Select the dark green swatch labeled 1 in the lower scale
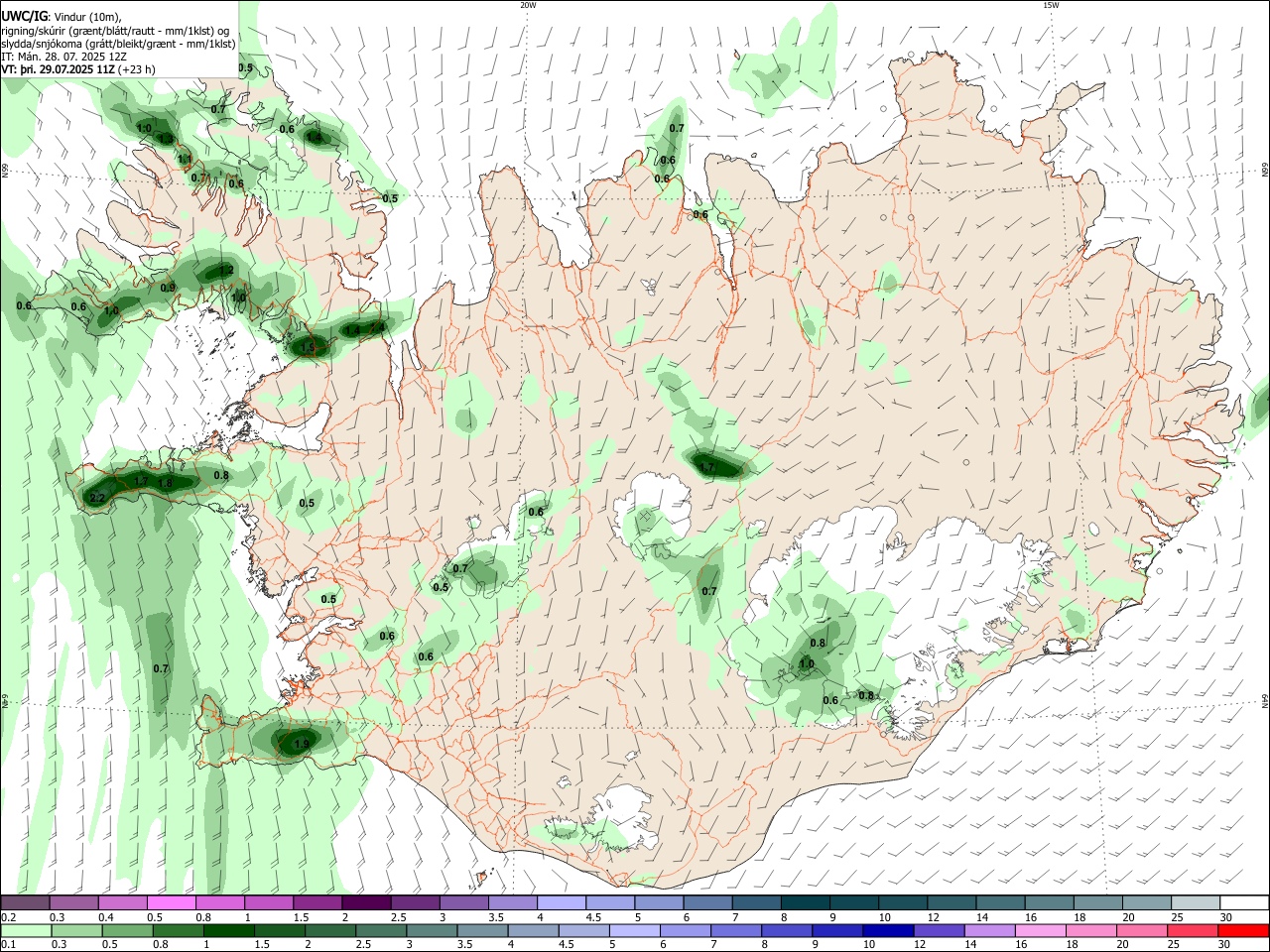The image size is (1270, 952). pyautogui.click(x=228, y=930)
